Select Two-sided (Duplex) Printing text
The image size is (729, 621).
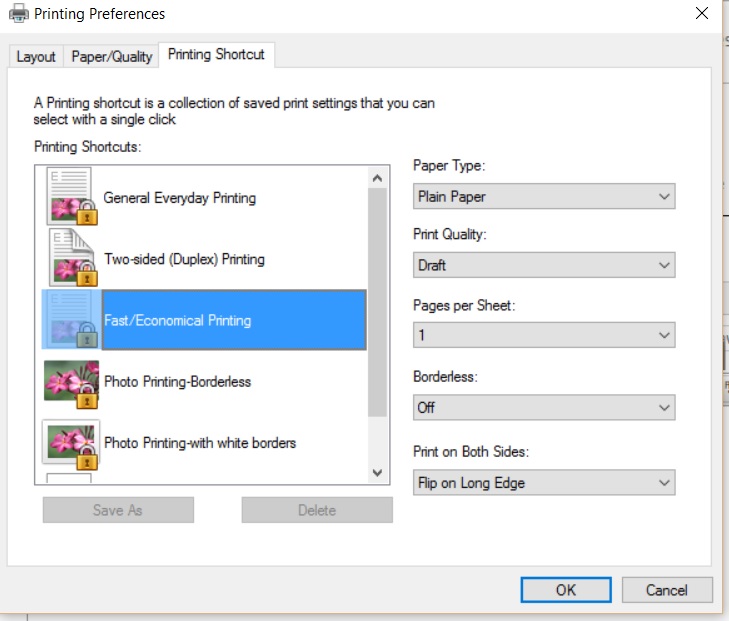click(x=184, y=259)
